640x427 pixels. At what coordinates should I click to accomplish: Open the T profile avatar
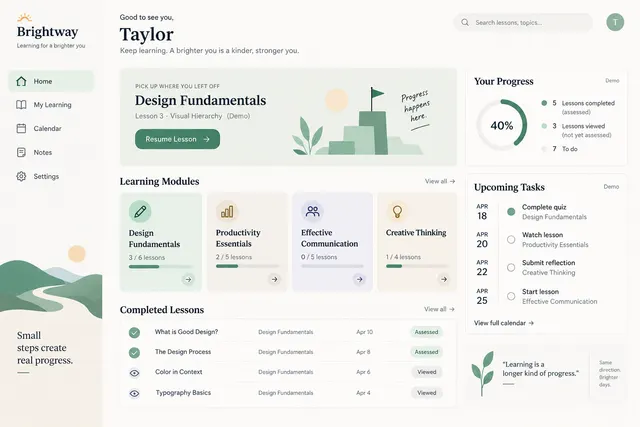615,22
